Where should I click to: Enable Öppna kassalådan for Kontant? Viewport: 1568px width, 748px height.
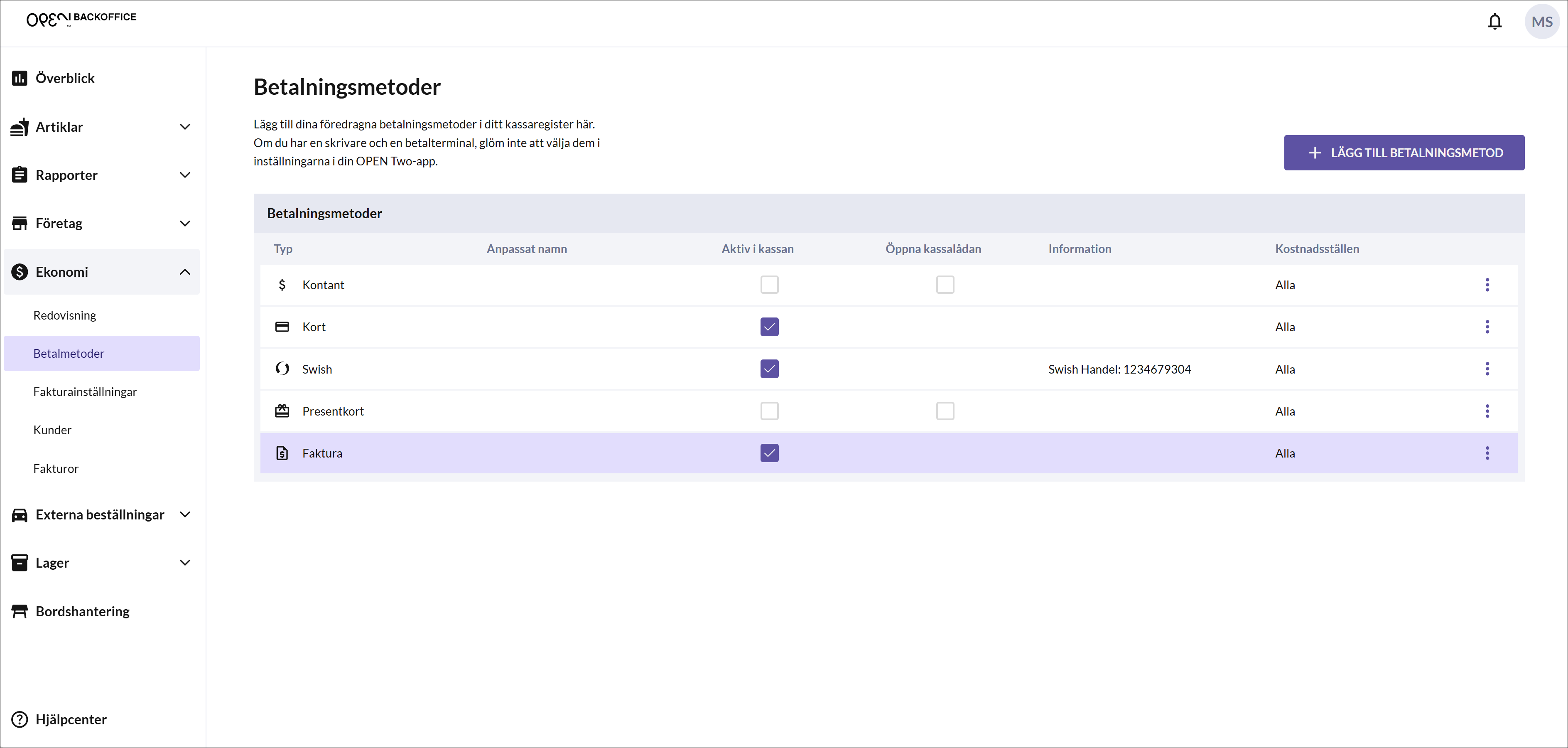click(945, 285)
